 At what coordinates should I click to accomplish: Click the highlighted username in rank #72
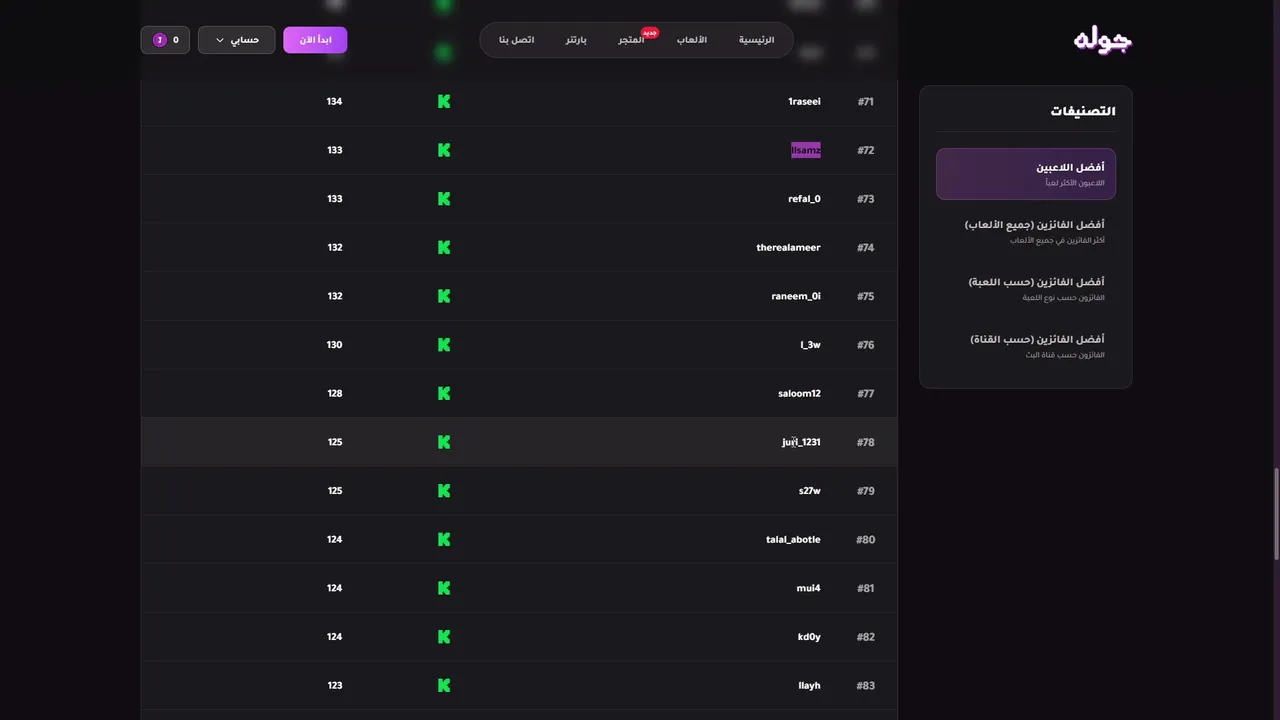point(806,151)
